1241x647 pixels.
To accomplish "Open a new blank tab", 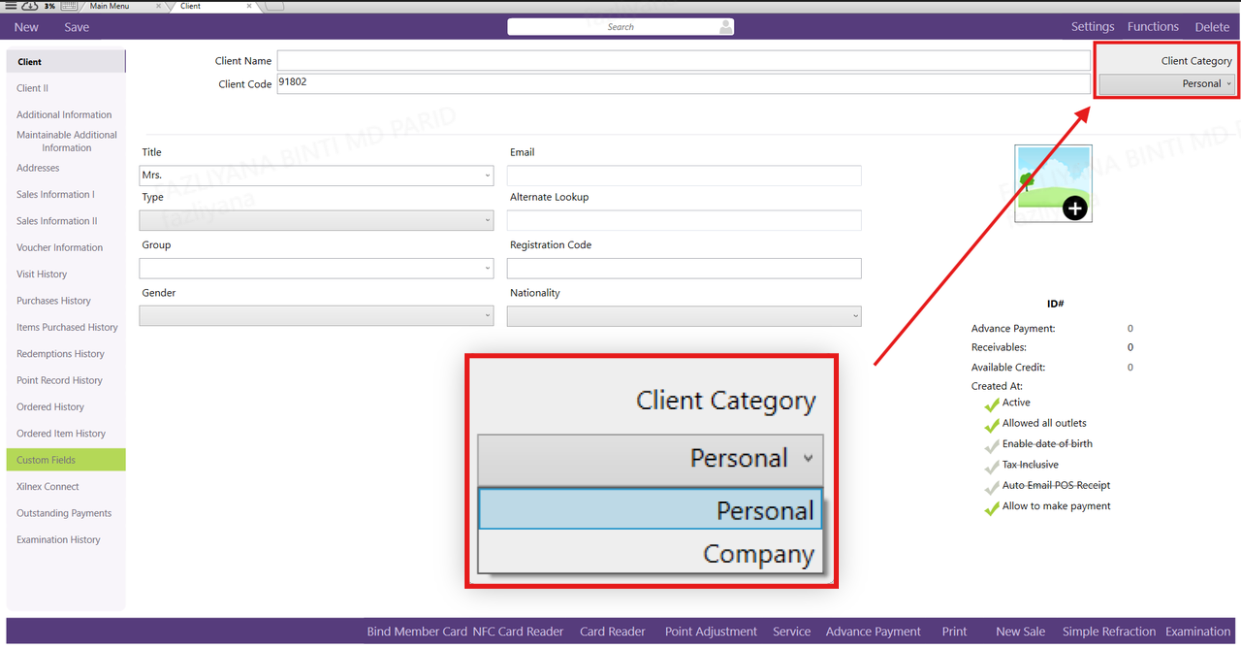I will 275,6.
